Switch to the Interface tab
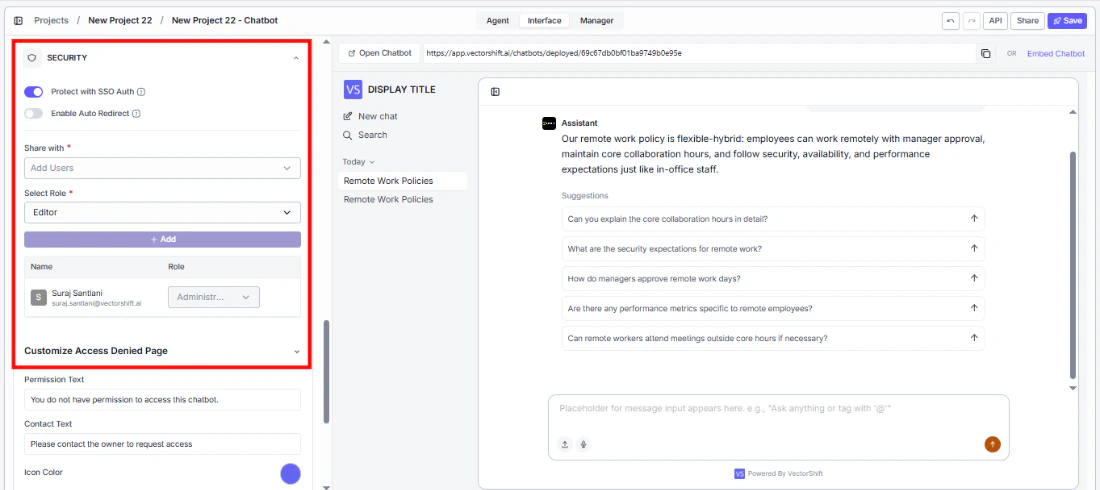 click(544, 20)
